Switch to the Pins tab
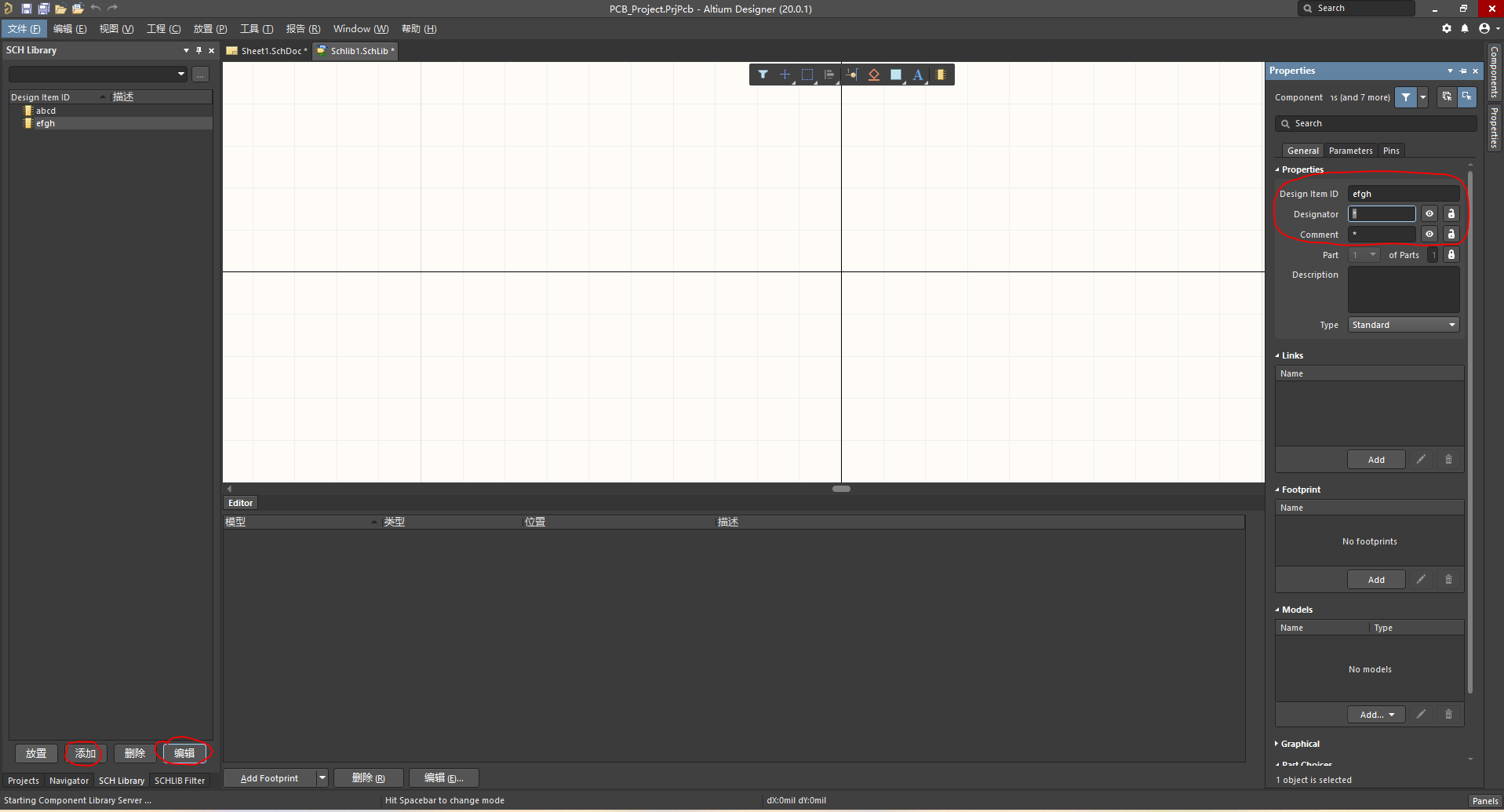The image size is (1504, 812). (x=1391, y=151)
